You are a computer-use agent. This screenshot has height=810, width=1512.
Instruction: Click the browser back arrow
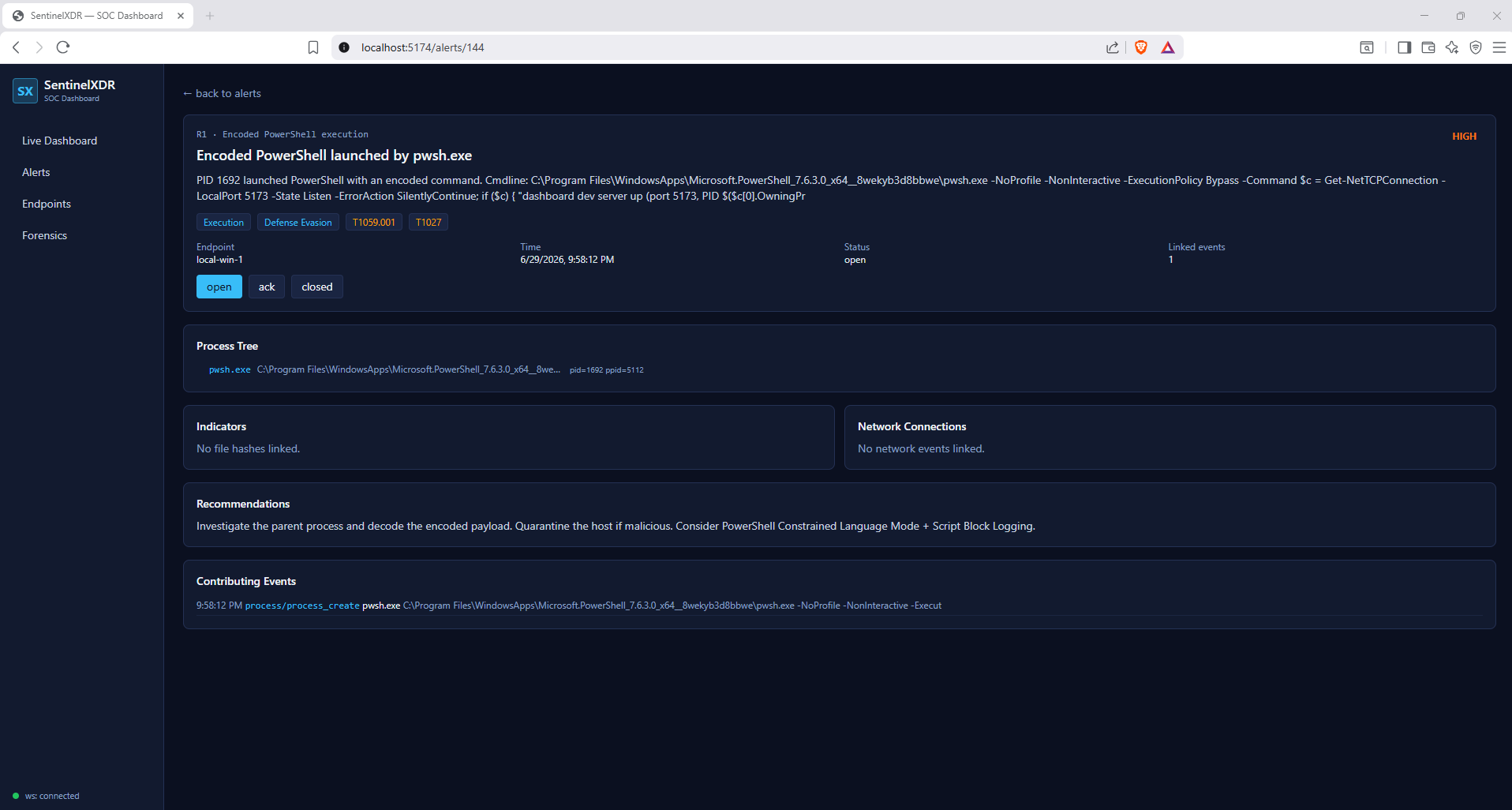point(16,47)
